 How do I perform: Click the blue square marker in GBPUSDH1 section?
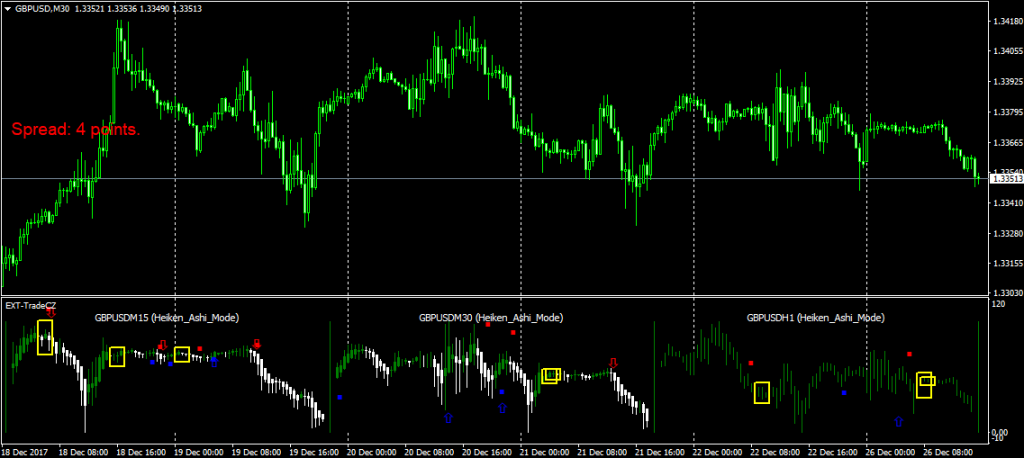pyautogui.click(x=844, y=393)
